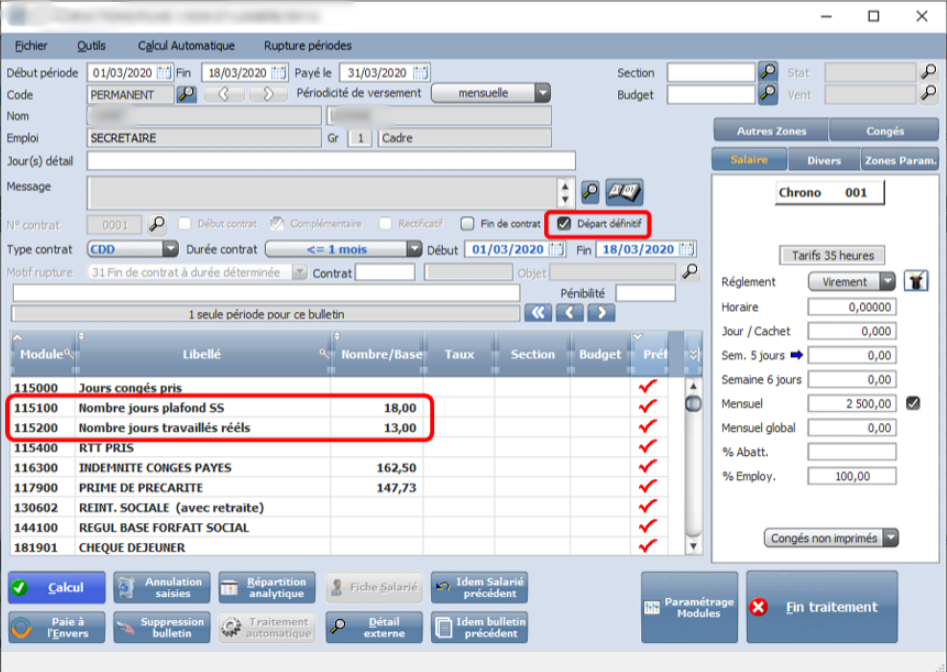The image size is (947, 672).
Task: Select the INDEMNITE CONGES PAYES row
Action: click(338, 467)
